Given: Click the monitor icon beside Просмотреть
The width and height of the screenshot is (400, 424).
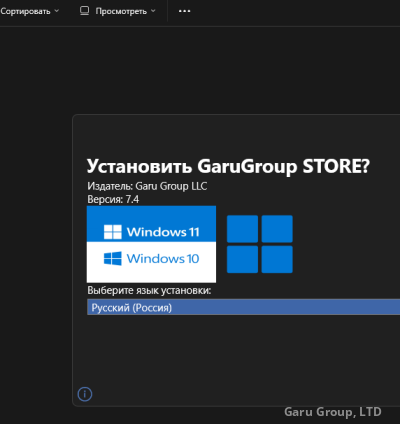Looking at the screenshot, I should 85,11.
